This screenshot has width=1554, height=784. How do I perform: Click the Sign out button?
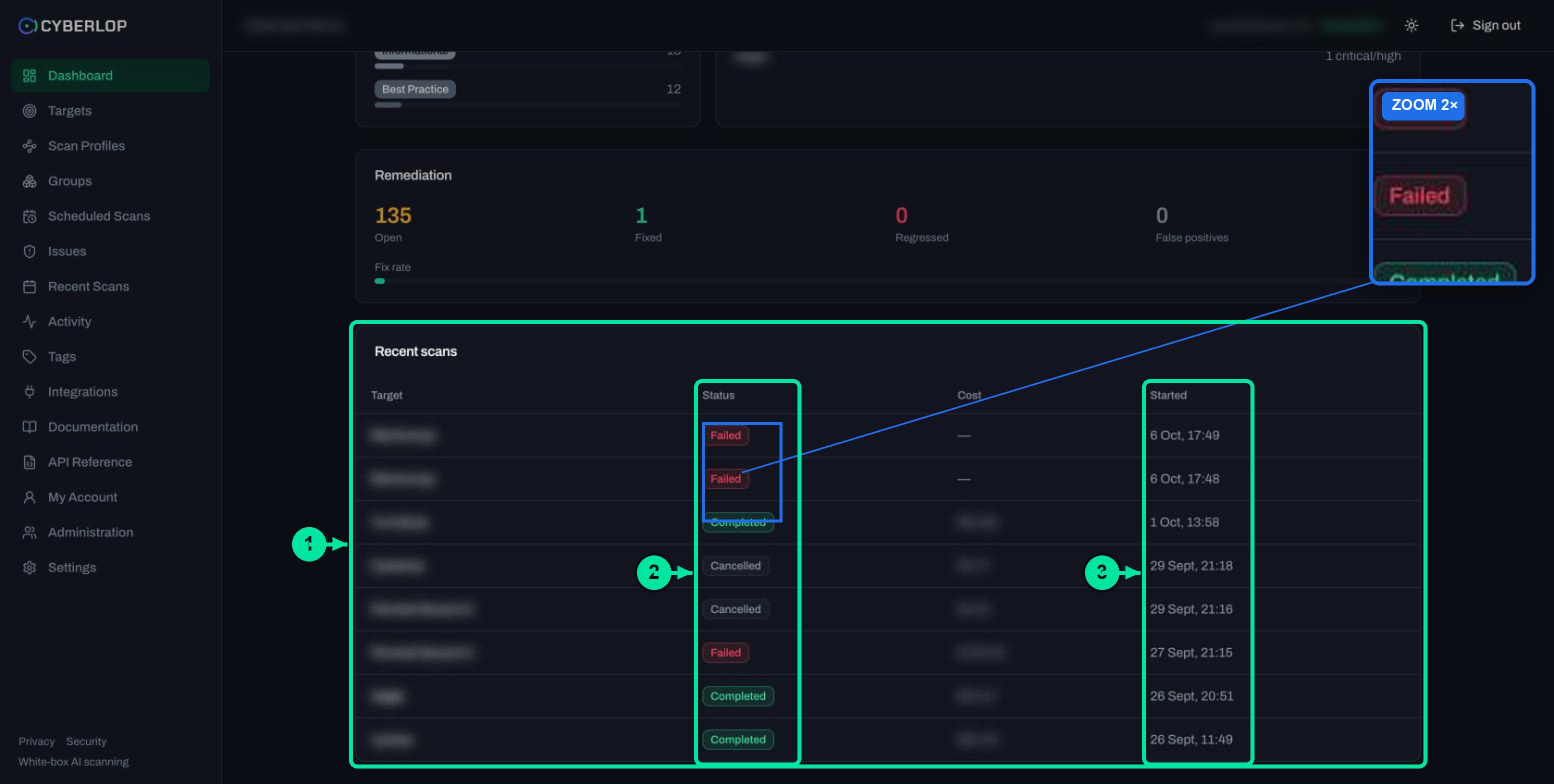1485,25
